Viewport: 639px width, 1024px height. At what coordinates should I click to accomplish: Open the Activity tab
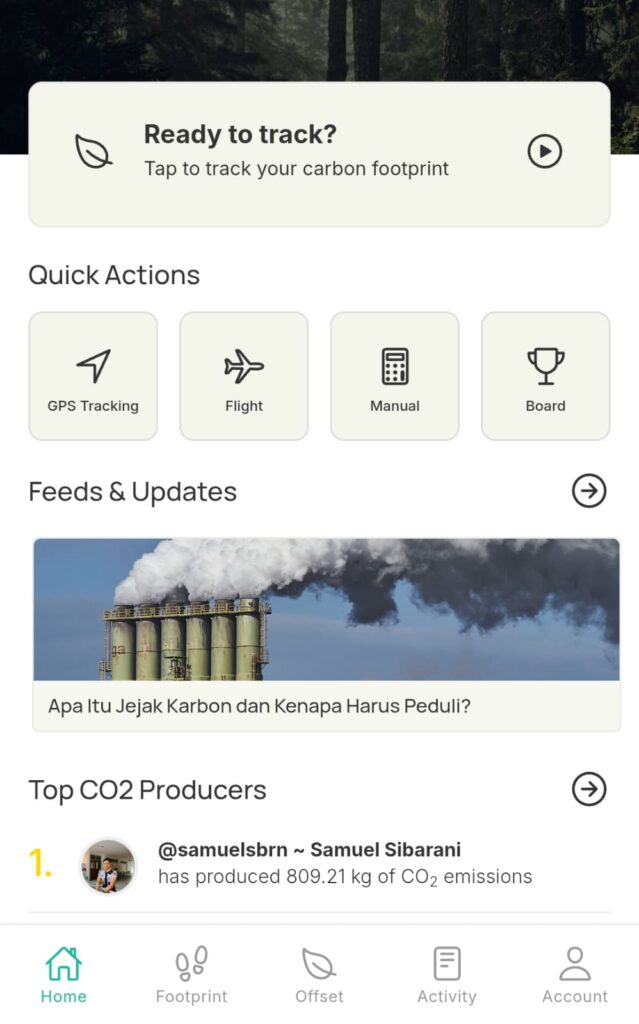(447, 975)
